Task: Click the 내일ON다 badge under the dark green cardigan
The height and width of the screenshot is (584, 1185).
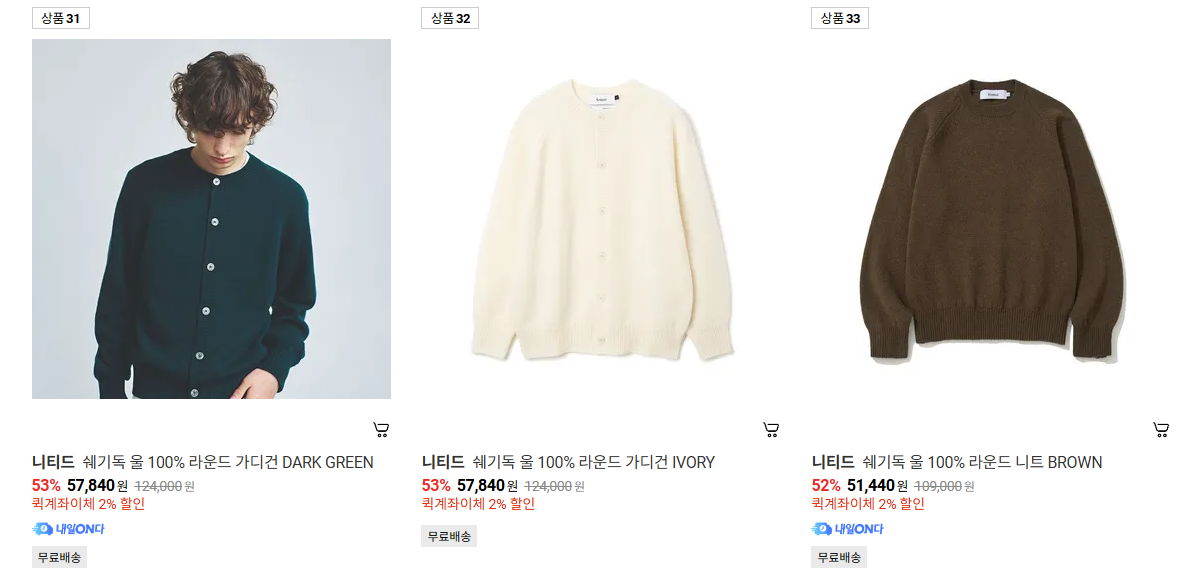Action: pyautogui.click(x=68, y=529)
